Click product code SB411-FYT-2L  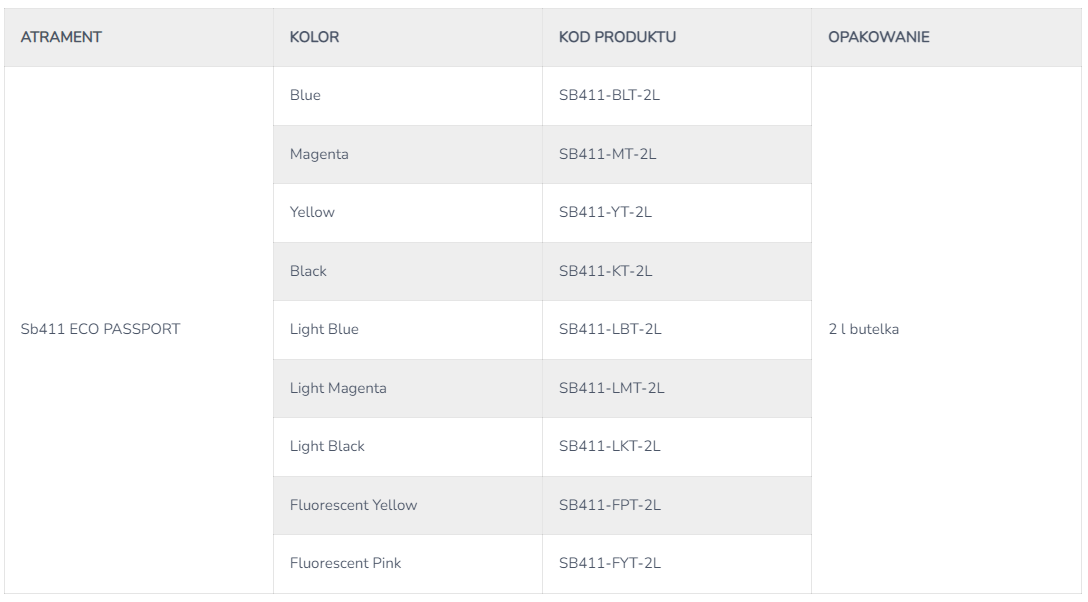[609, 563]
